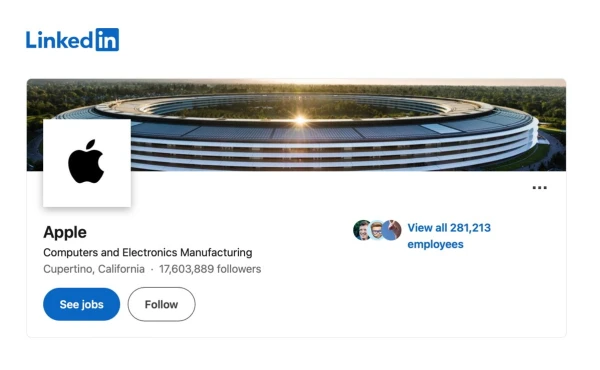Click the blue See jobs button
Image resolution: width=600 pixels, height=370 pixels.
(x=82, y=304)
